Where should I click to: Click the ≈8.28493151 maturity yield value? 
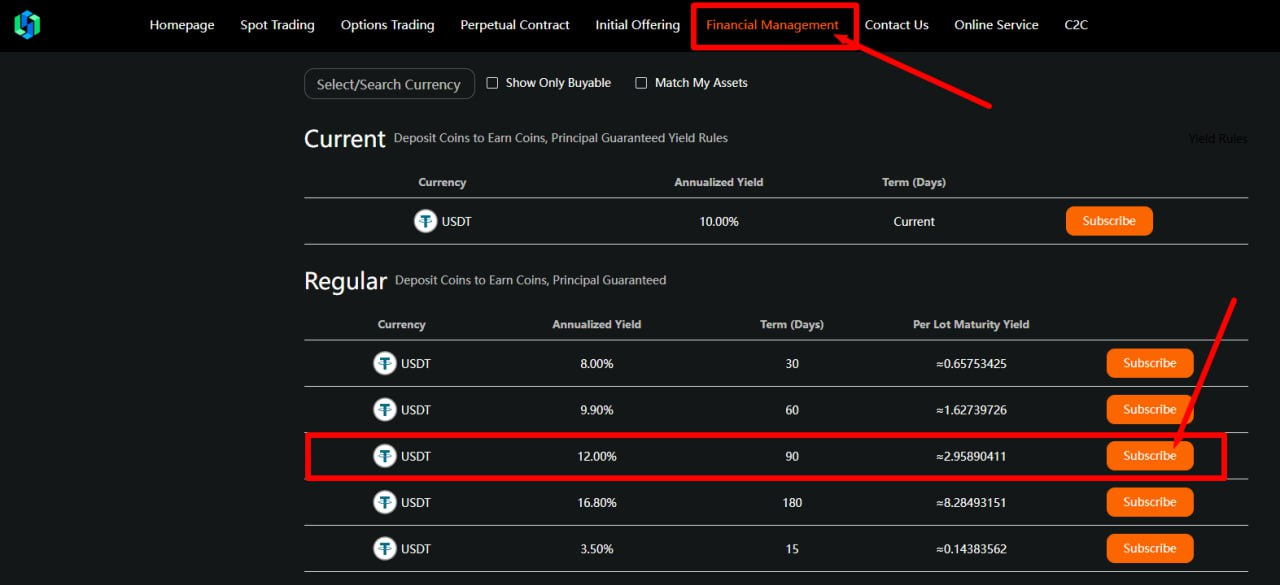[x=971, y=502]
